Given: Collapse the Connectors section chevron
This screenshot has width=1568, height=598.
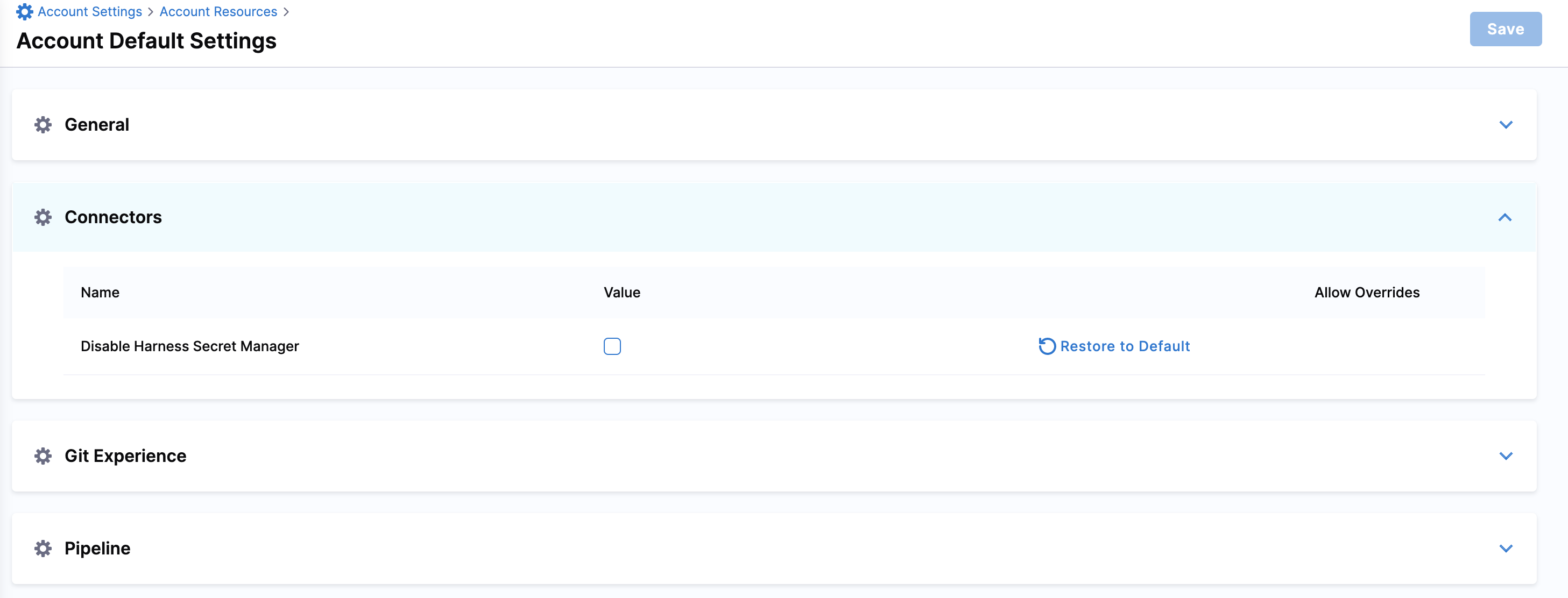Looking at the screenshot, I should click(1505, 217).
